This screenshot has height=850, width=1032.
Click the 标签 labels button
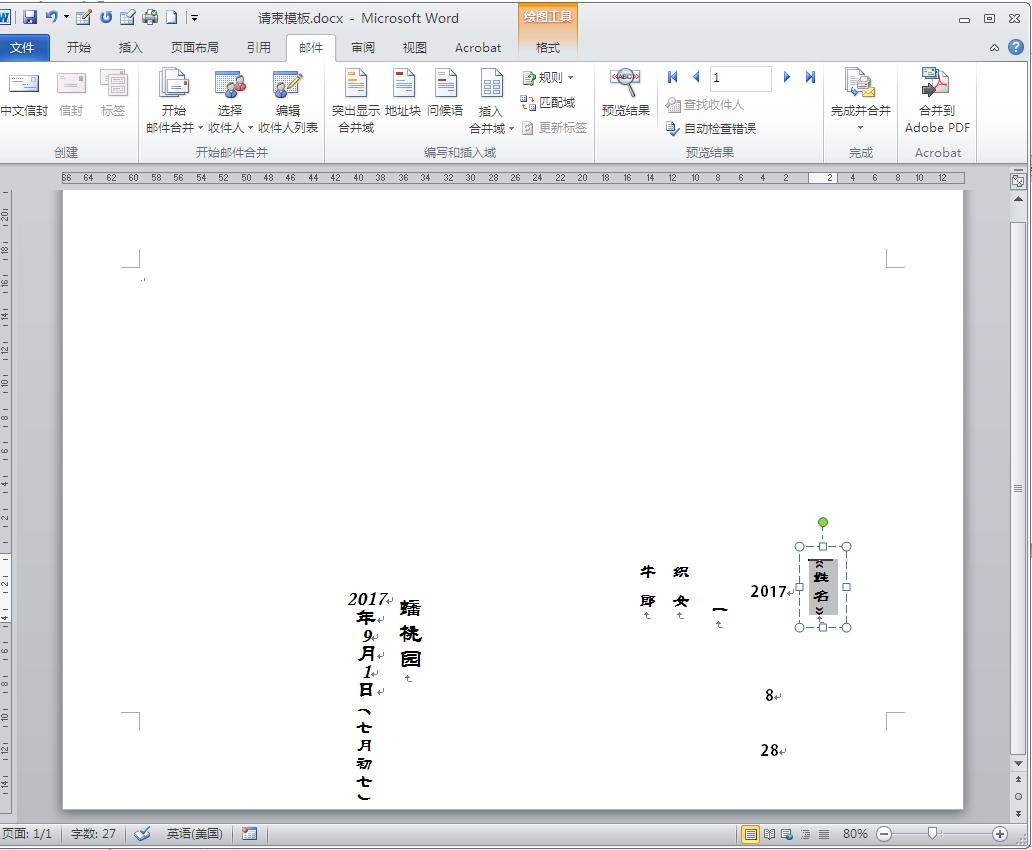click(x=113, y=94)
